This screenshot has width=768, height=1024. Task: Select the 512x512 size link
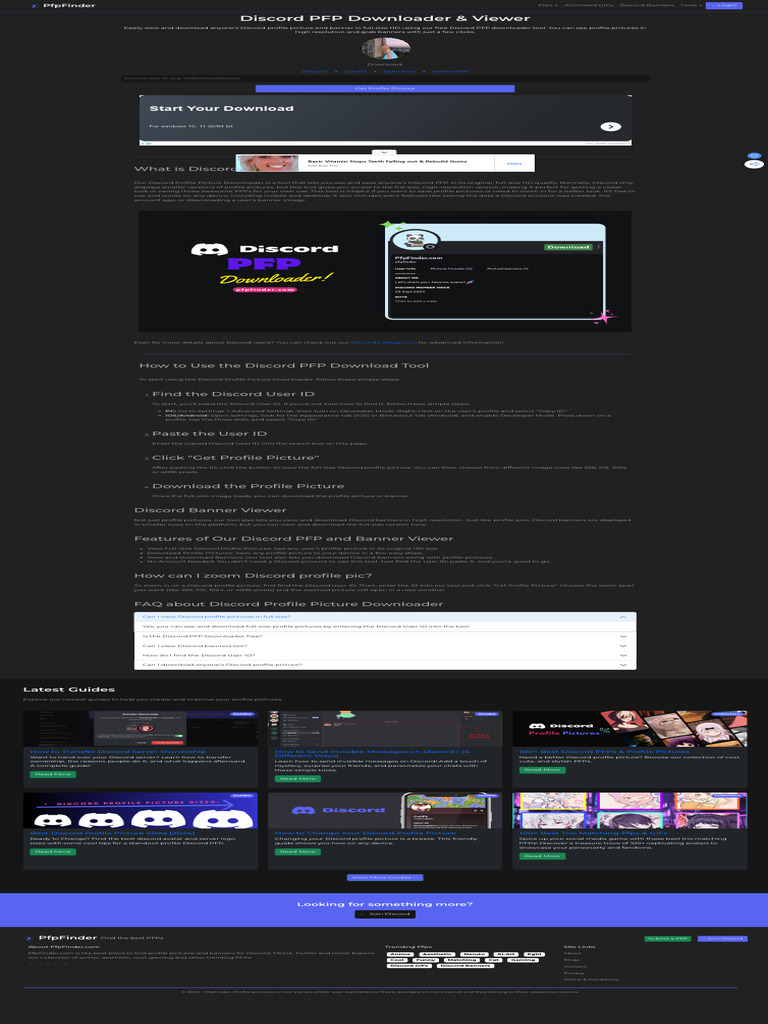(x=355, y=71)
